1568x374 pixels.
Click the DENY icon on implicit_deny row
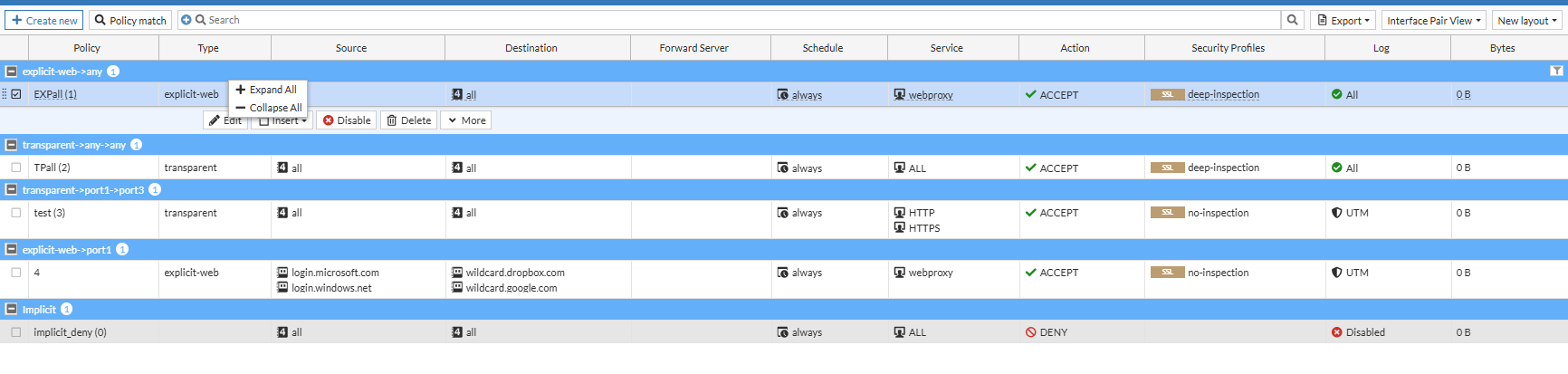pyautogui.click(x=1030, y=332)
